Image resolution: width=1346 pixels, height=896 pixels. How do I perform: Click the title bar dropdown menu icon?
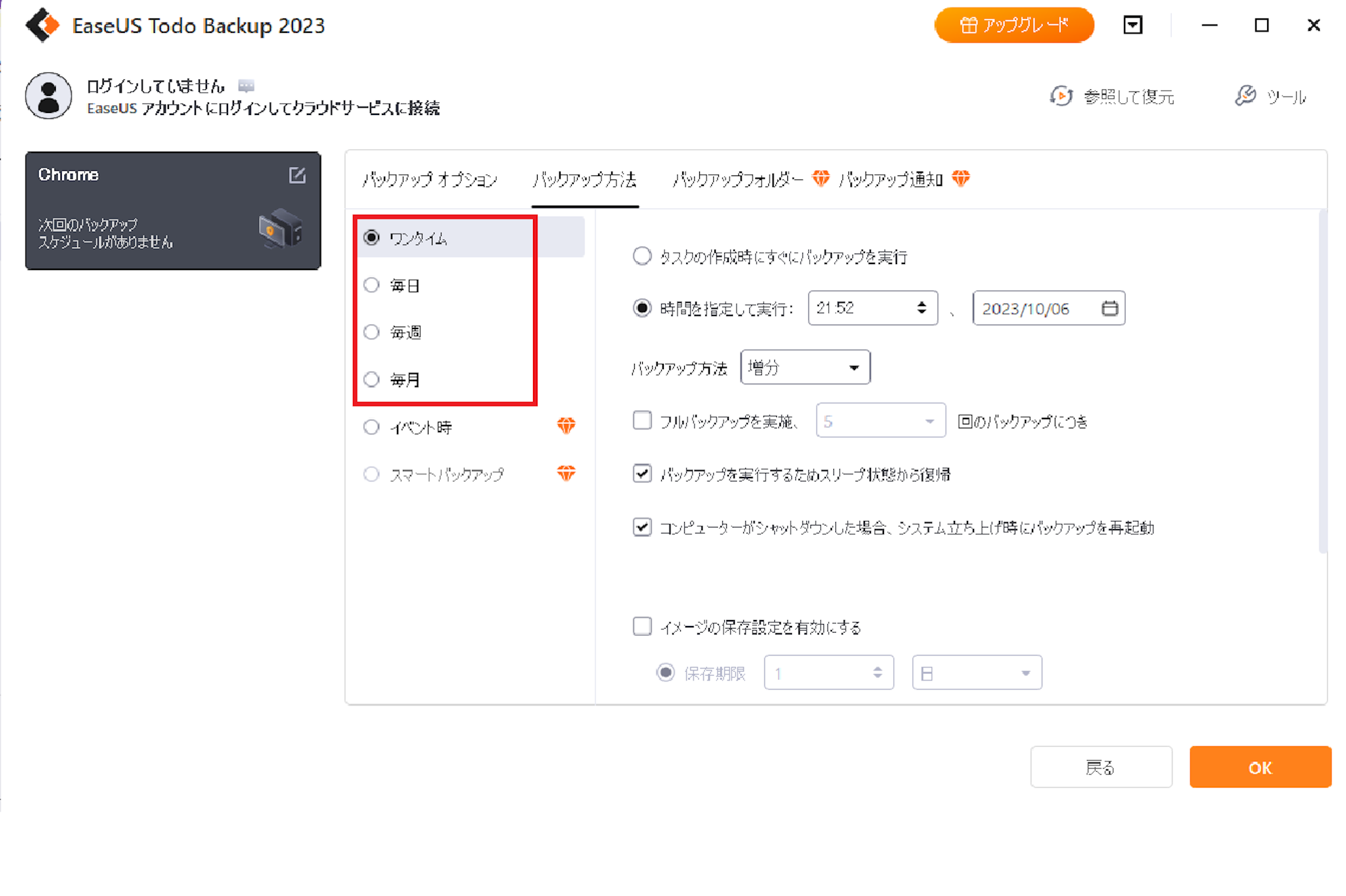tap(1132, 26)
